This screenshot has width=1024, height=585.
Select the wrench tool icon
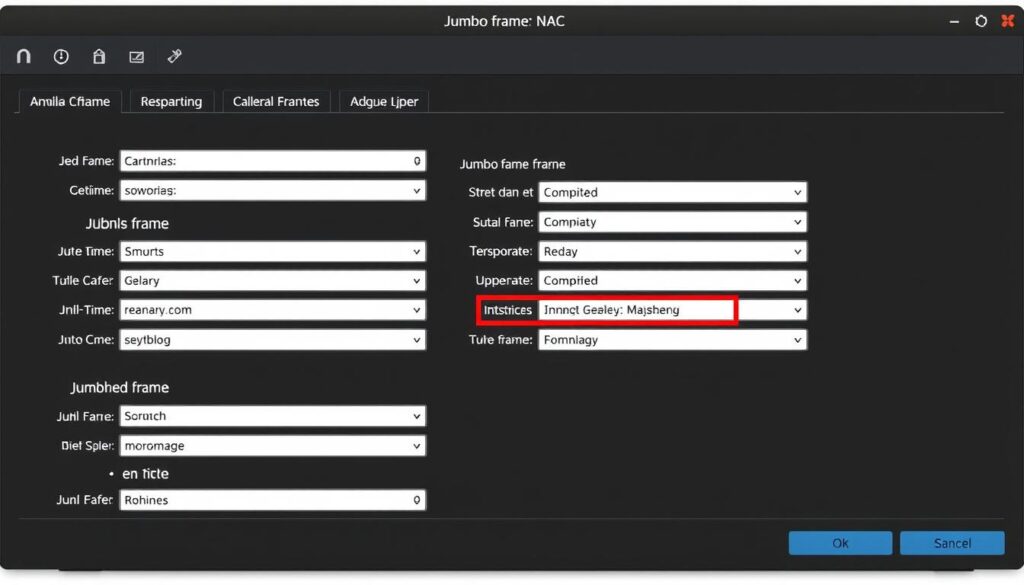coord(175,56)
